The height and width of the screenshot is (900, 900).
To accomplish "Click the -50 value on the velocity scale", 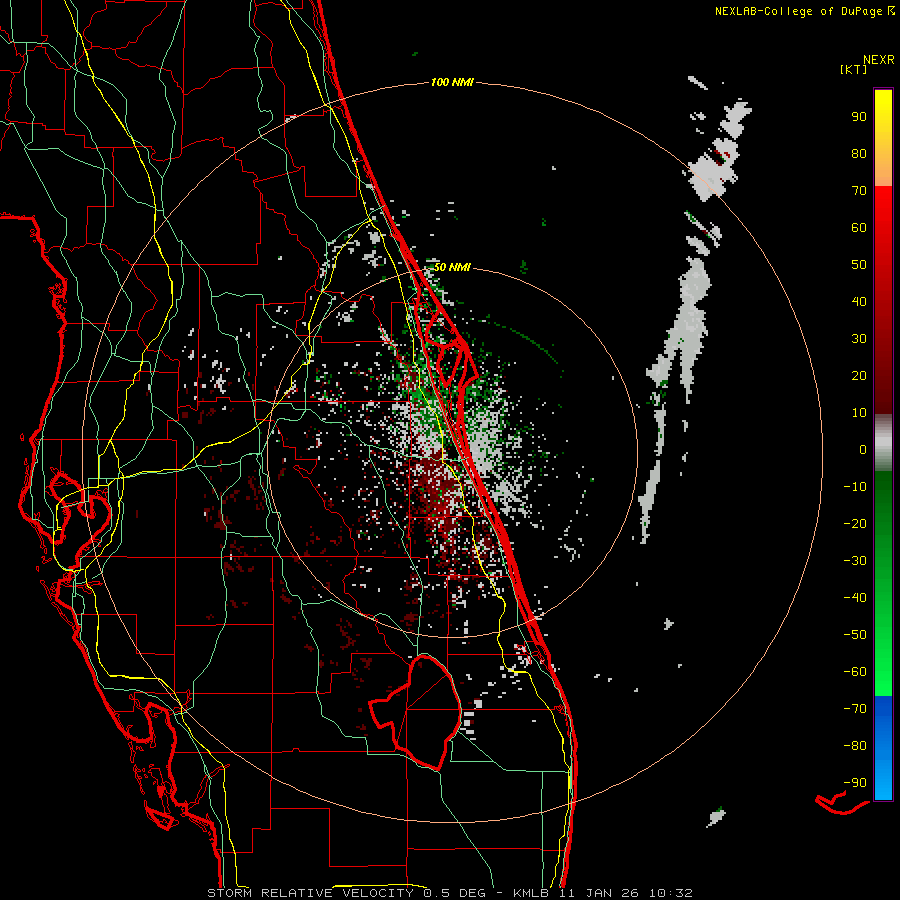I will [855, 635].
